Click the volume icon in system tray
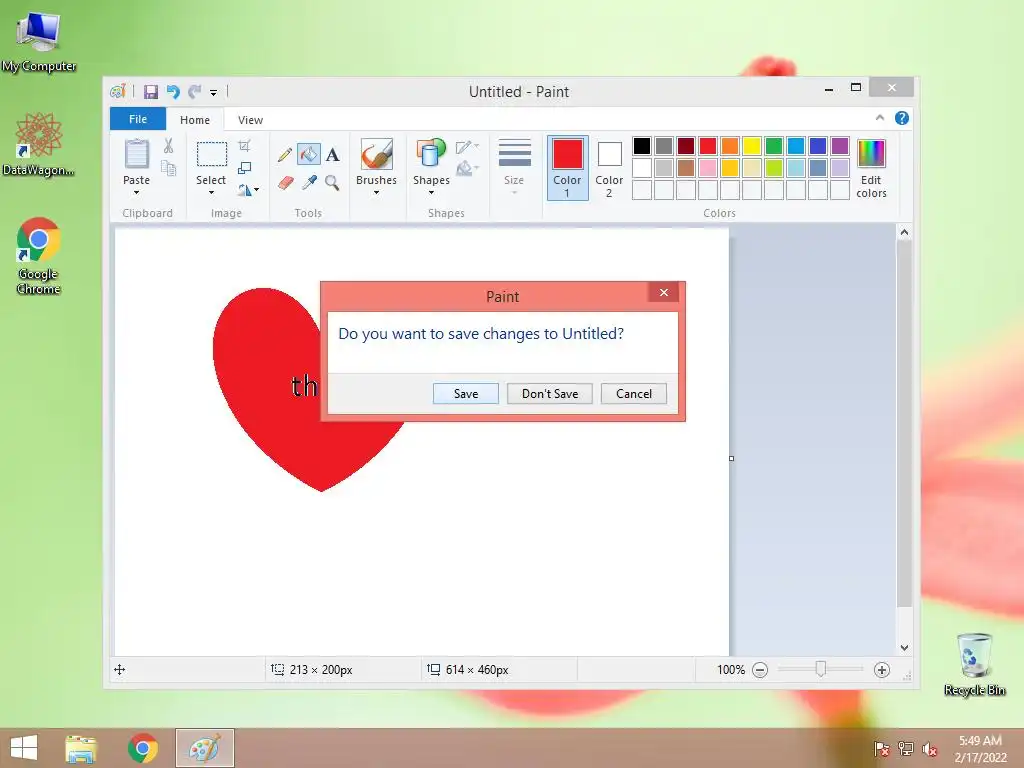 pos(930,749)
